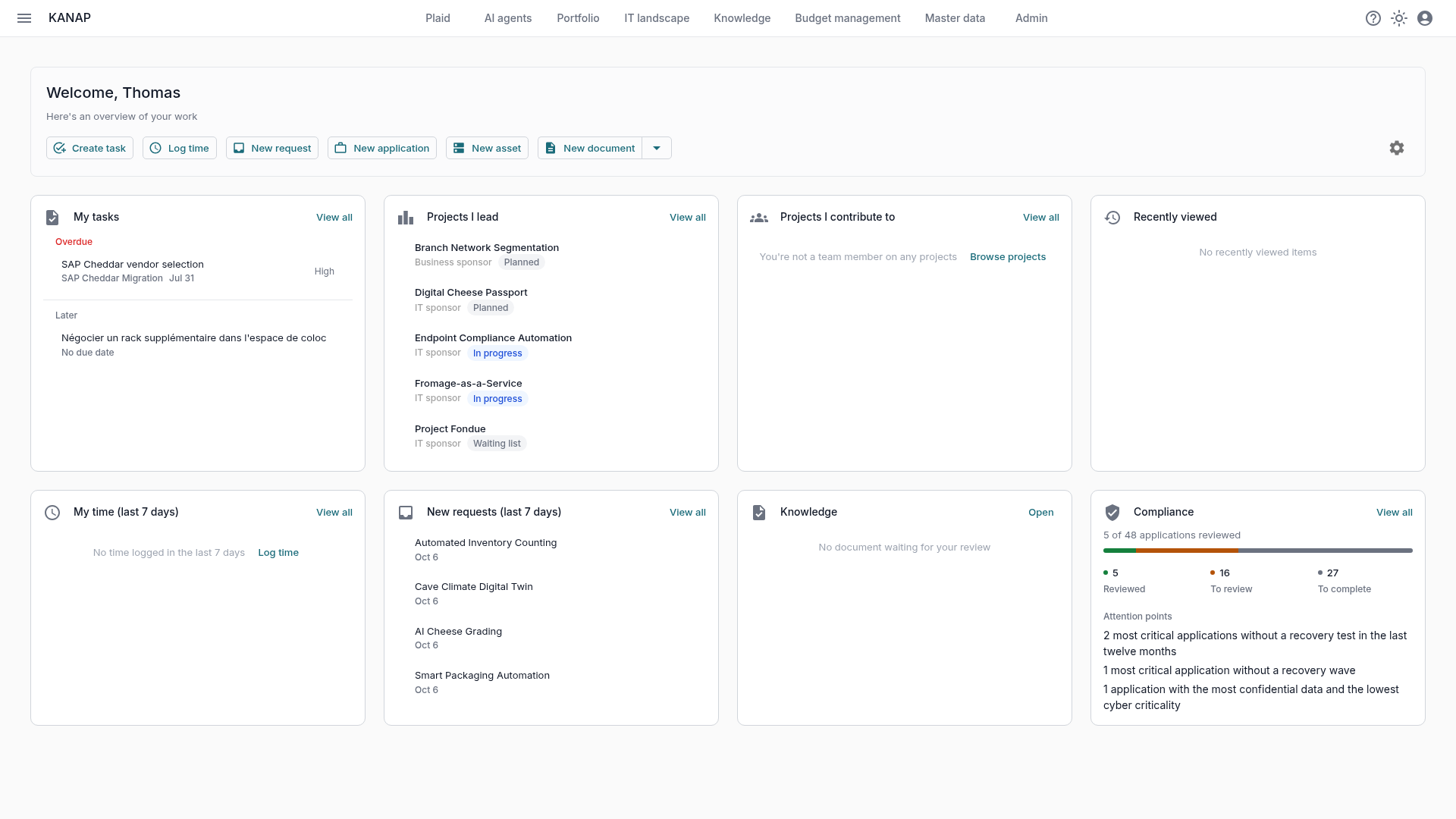View all in Compliance card

1395,513
